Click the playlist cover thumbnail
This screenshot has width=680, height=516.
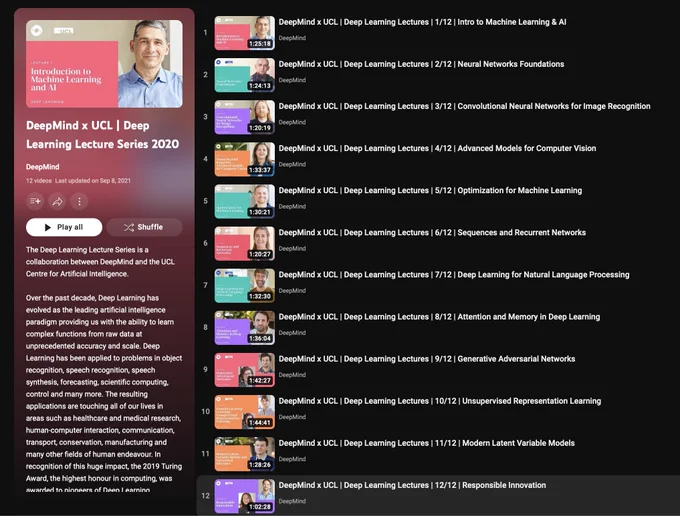click(104, 64)
